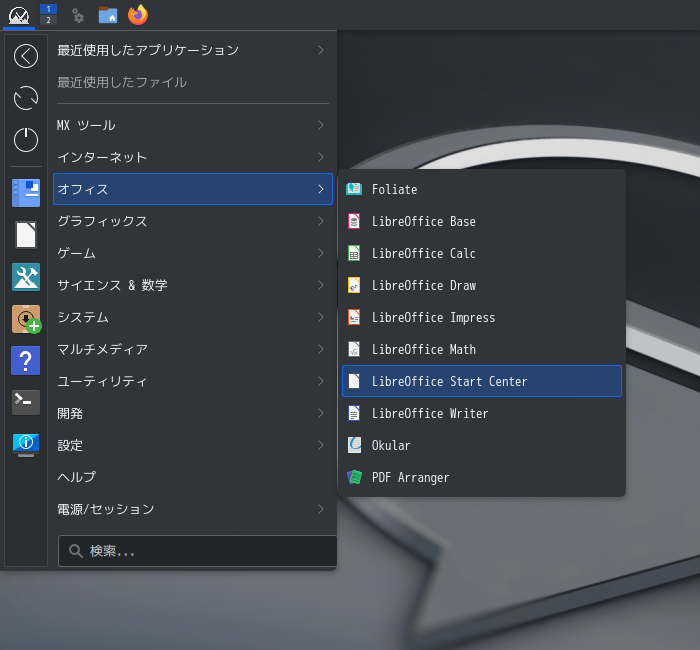The image size is (700, 650).
Task: Open the ヘルプ menu entry
Action: pyautogui.click(x=193, y=477)
